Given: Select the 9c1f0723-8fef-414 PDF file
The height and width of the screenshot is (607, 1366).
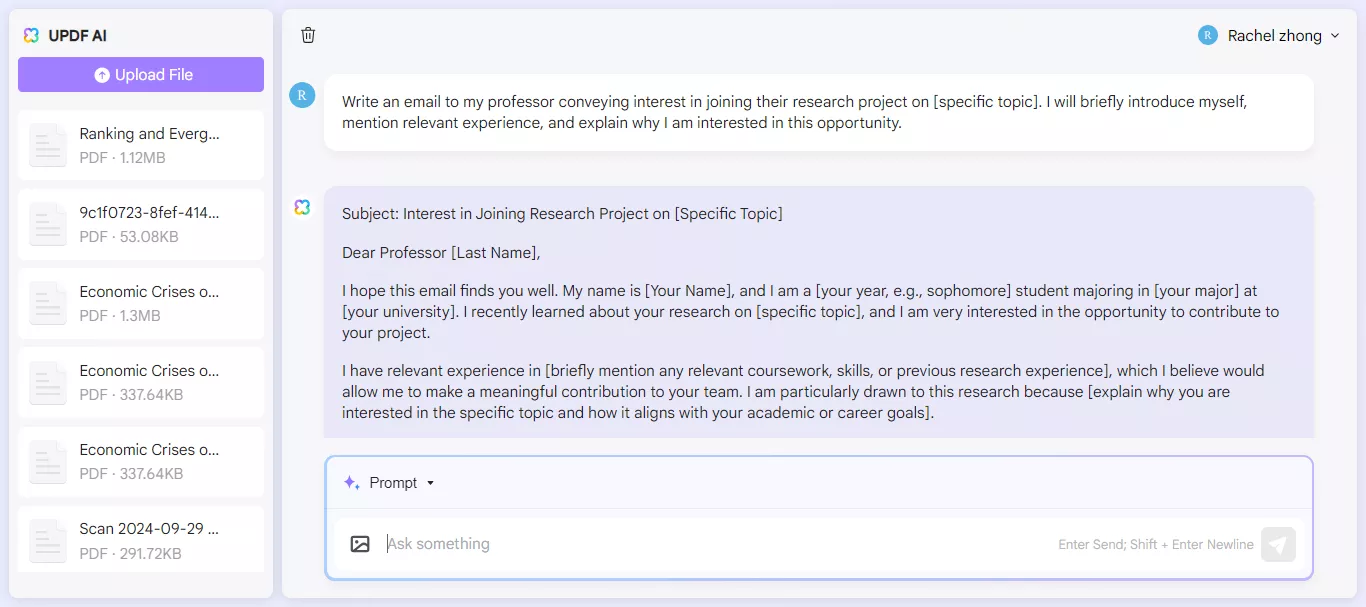Looking at the screenshot, I should 140,224.
